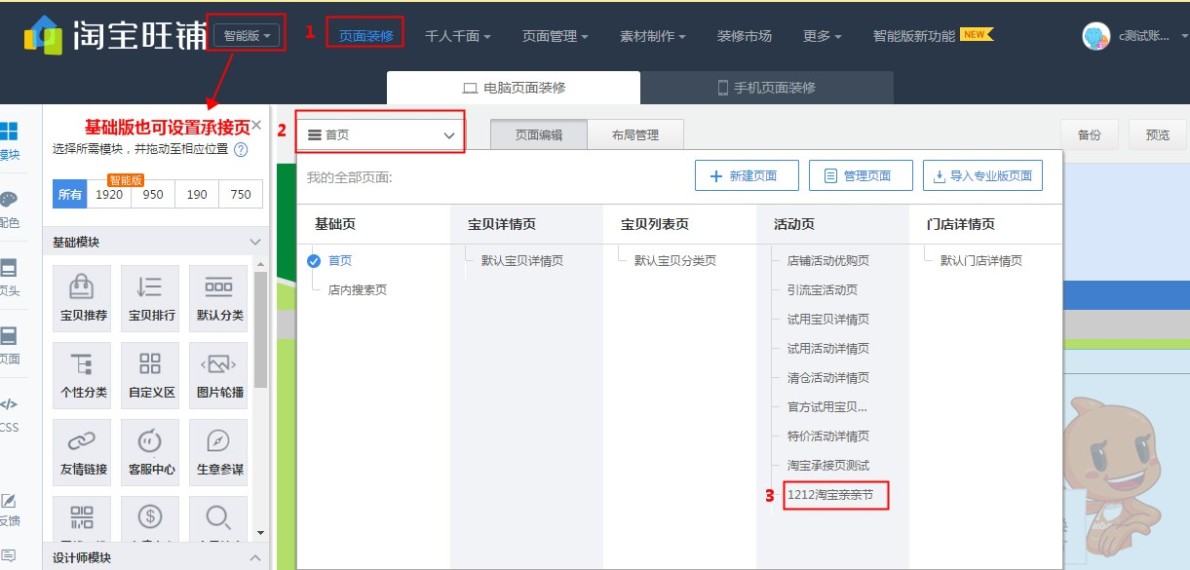Select the 淘宝承接页测试 page
The image size is (1190, 570).
point(828,465)
